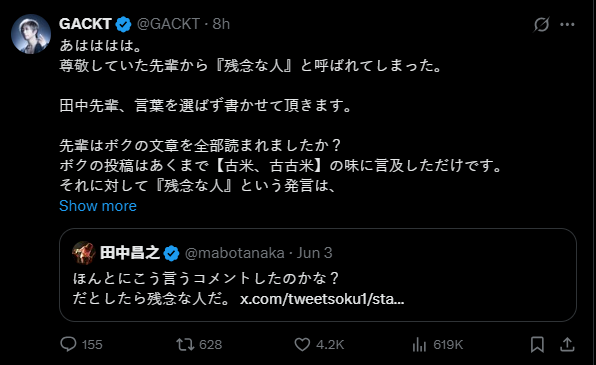This screenshot has height=365, width=596.
Task: Like the tweet with the heart icon
Action: [302, 344]
